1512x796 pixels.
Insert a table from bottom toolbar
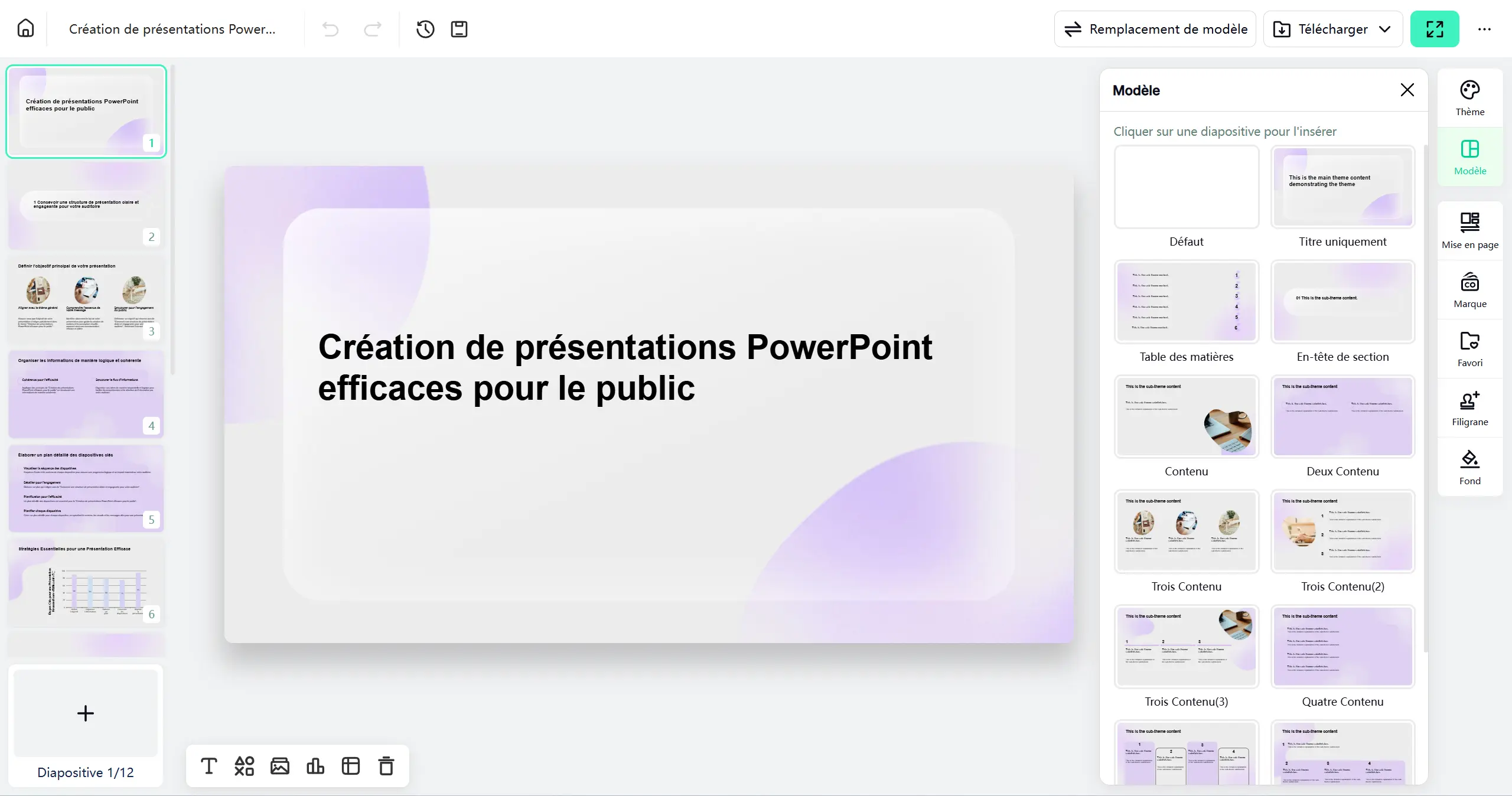tap(350, 766)
